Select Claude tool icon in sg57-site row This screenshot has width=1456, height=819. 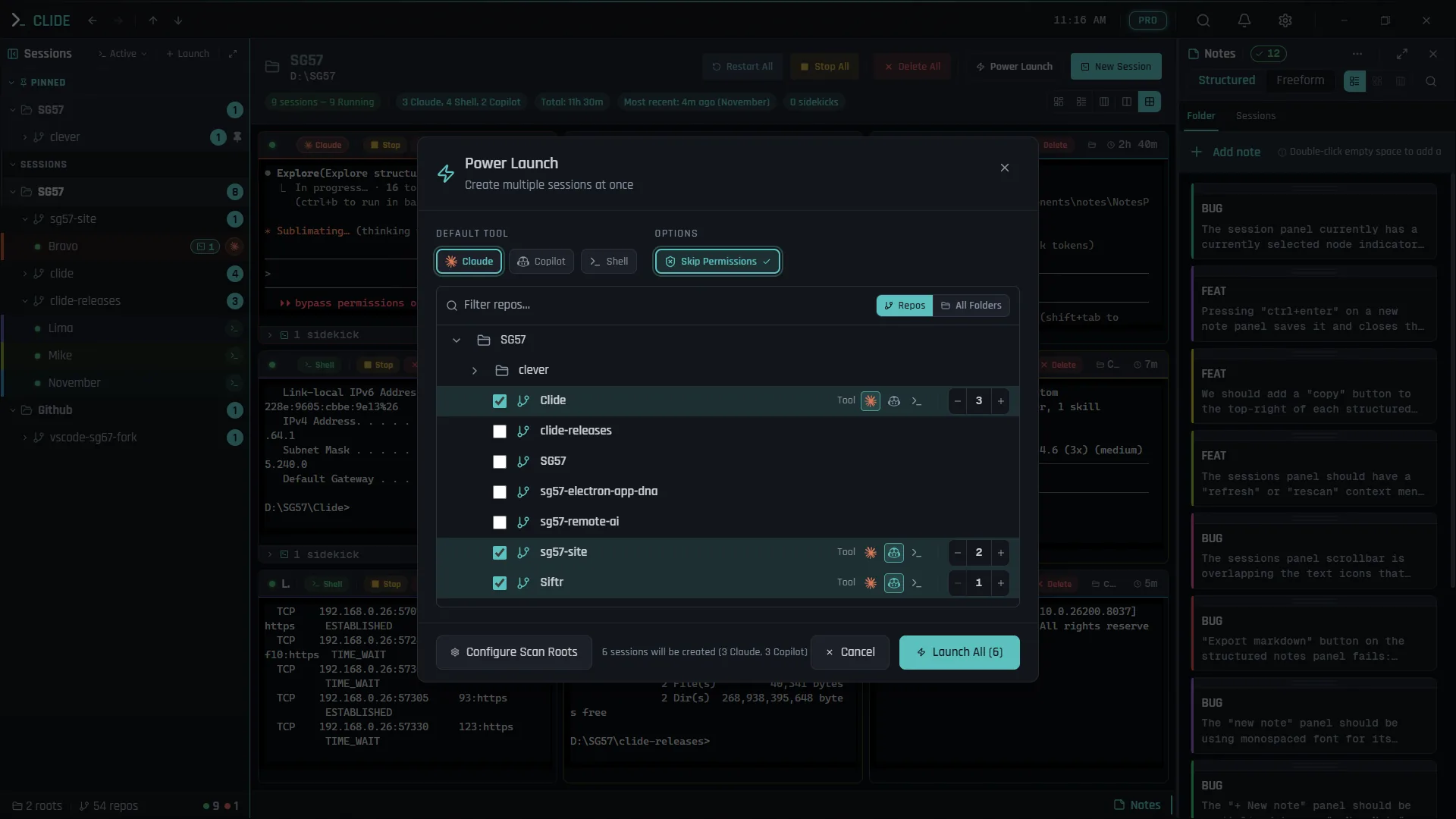pyautogui.click(x=871, y=553)
